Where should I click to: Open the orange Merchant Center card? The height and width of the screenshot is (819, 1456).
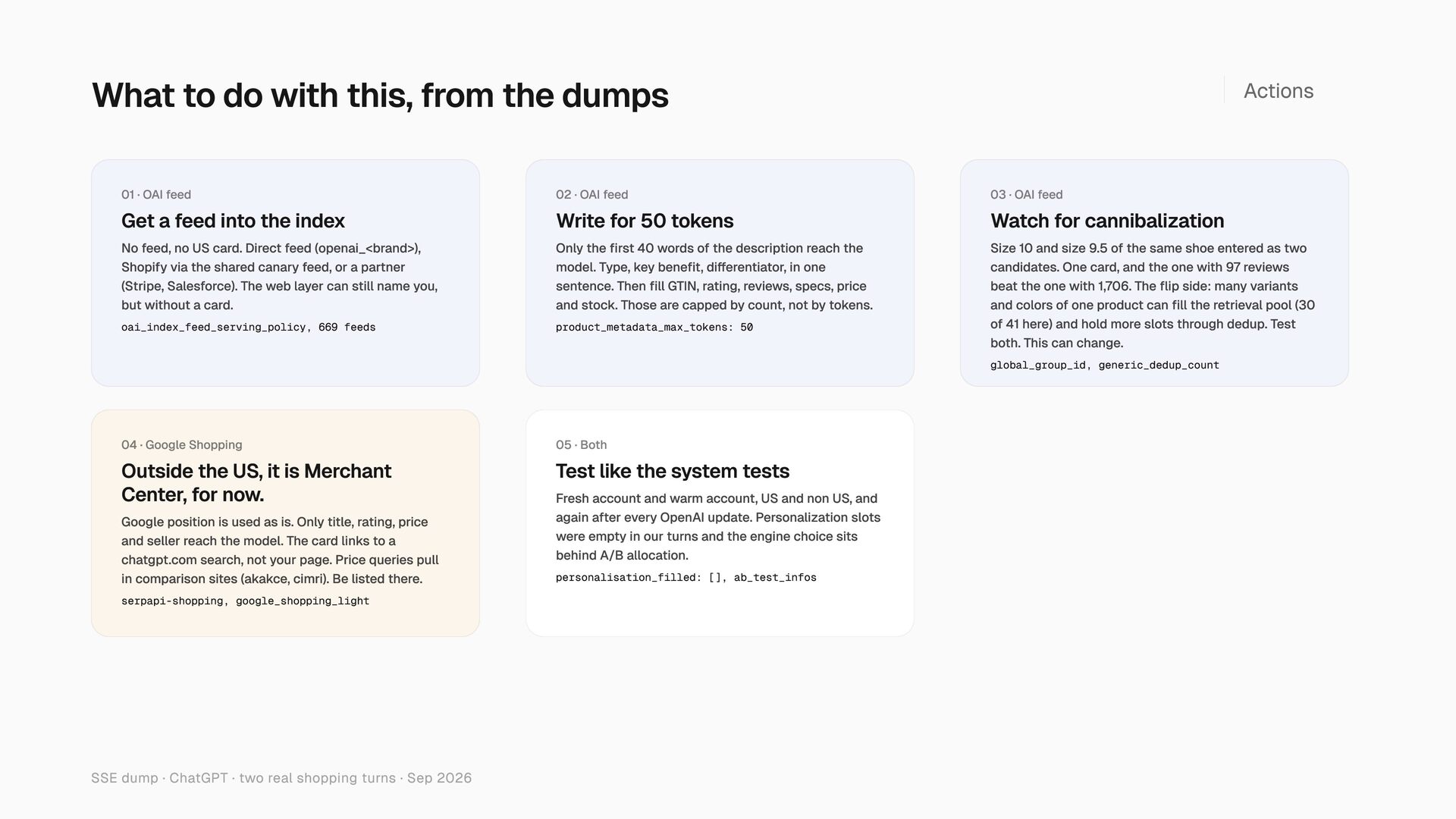(x=285, y=523)
